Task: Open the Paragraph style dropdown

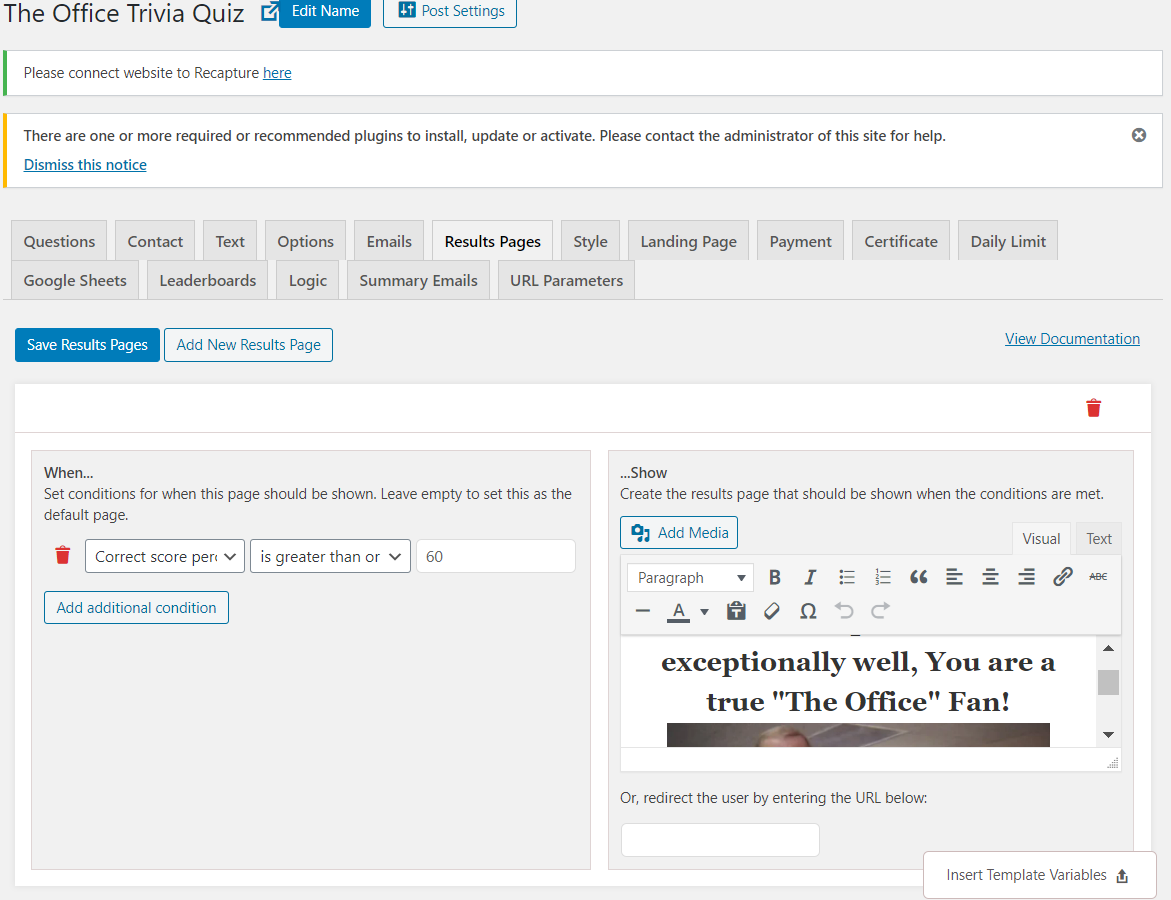Action: (x=690, y=577)
